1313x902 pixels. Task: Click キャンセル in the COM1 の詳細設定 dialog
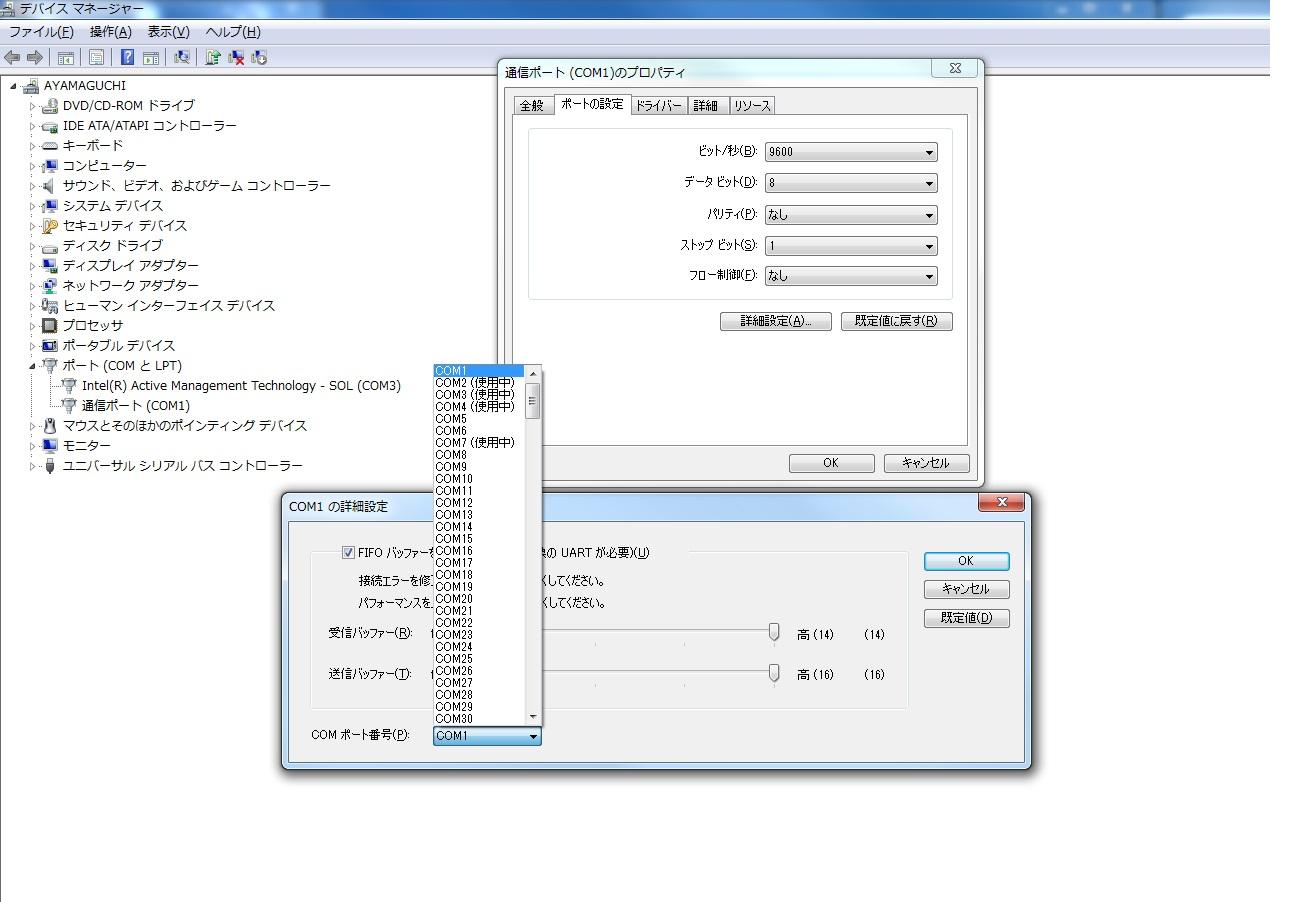point(966,590)
